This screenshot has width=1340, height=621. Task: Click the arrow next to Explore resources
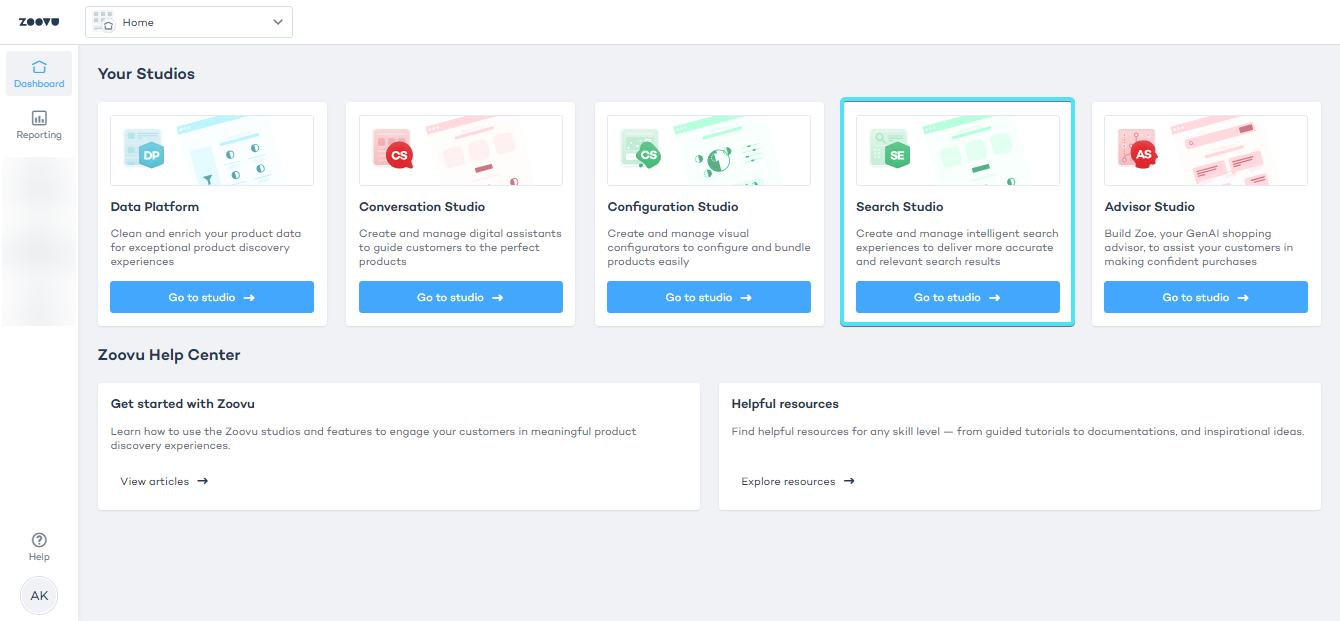pyautogui.click(x=849, y=481)
